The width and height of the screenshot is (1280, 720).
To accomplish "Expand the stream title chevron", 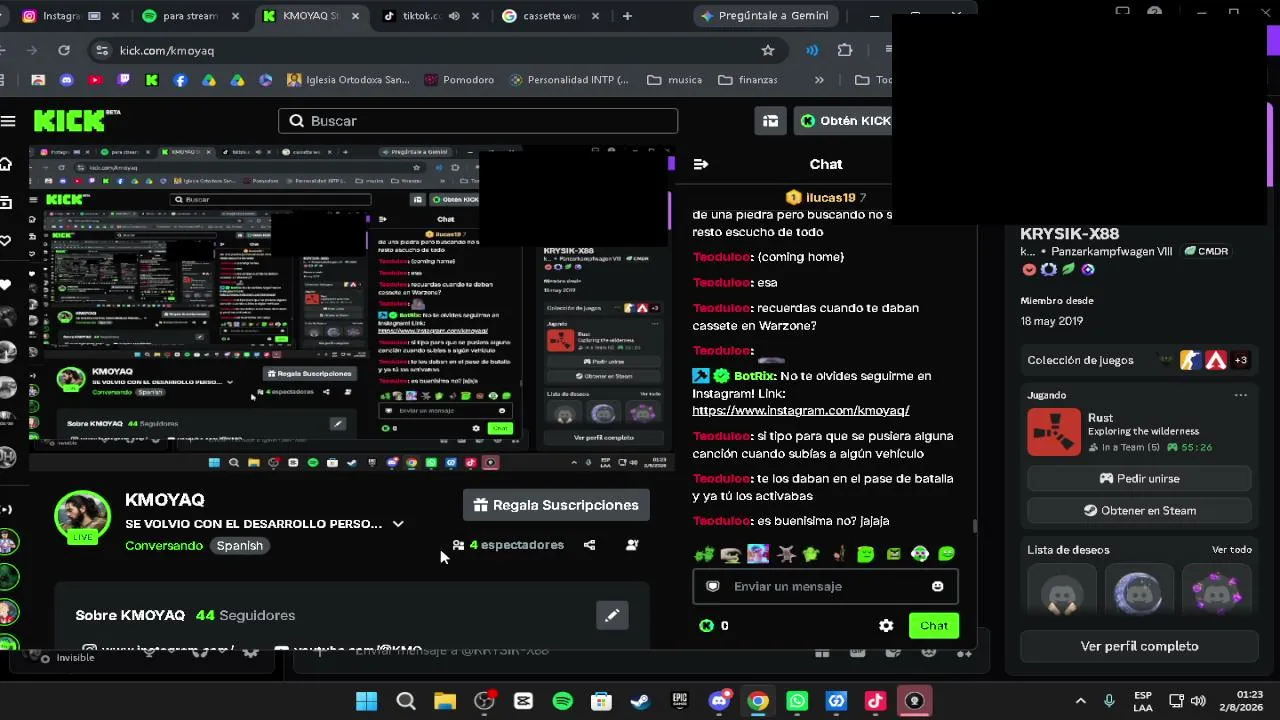I will 398,524.
